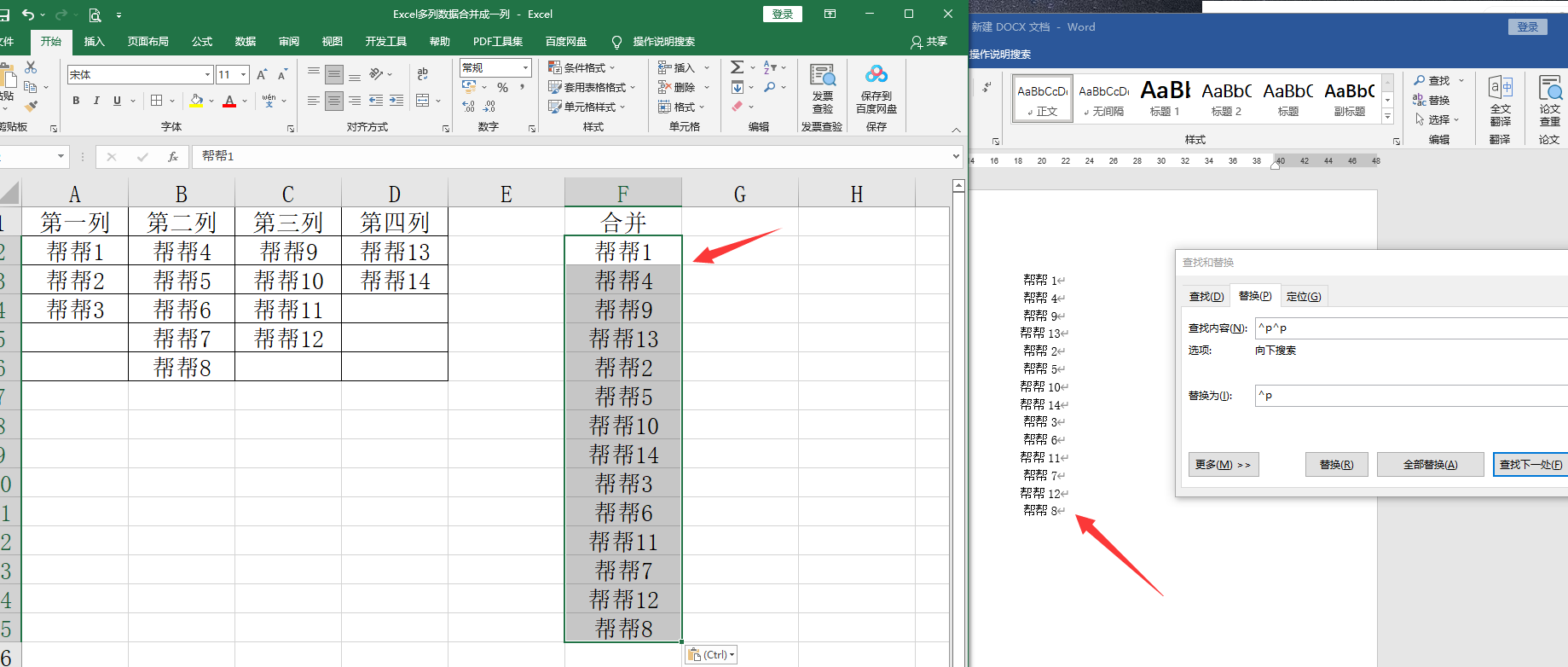The width and height of the screenshot is (1568, 667).
Task: Open 发票查验 invoice check tool
Action: coord(822,88)
